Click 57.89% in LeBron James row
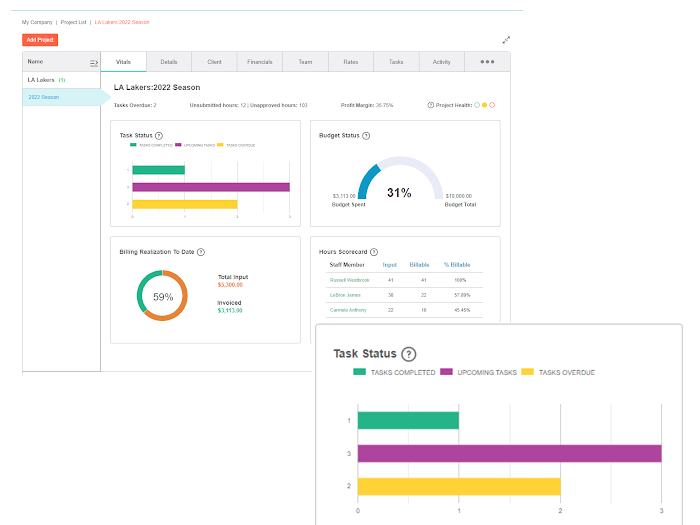Viewport: 700px width, 525px height. (462, 295)
